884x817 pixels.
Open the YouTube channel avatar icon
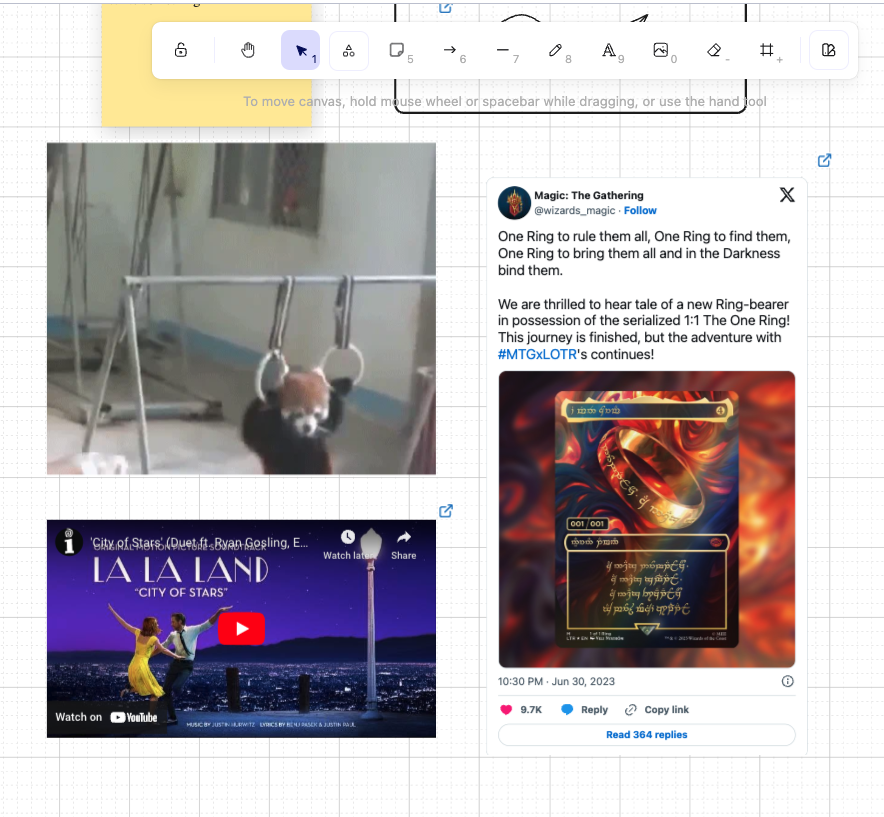69,542
